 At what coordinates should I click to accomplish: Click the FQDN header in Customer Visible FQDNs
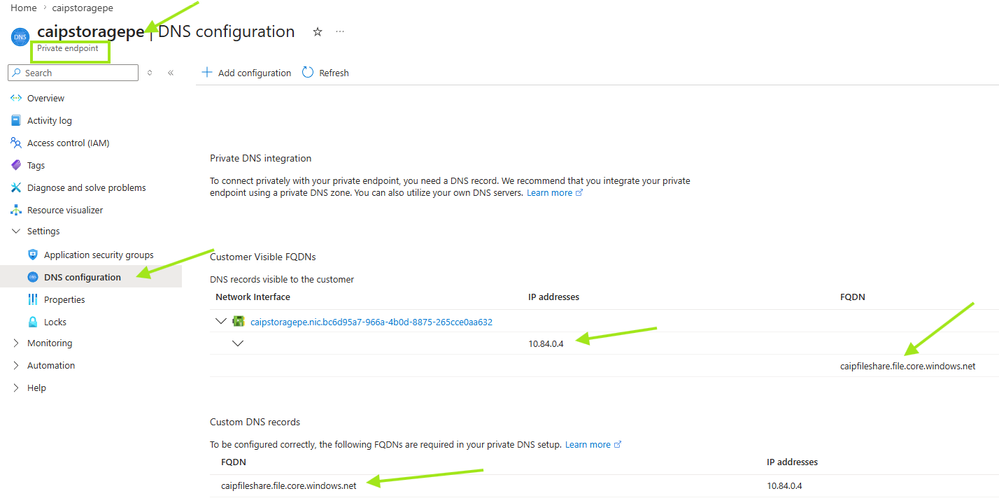pyautogui.click(x=852, y=297)
